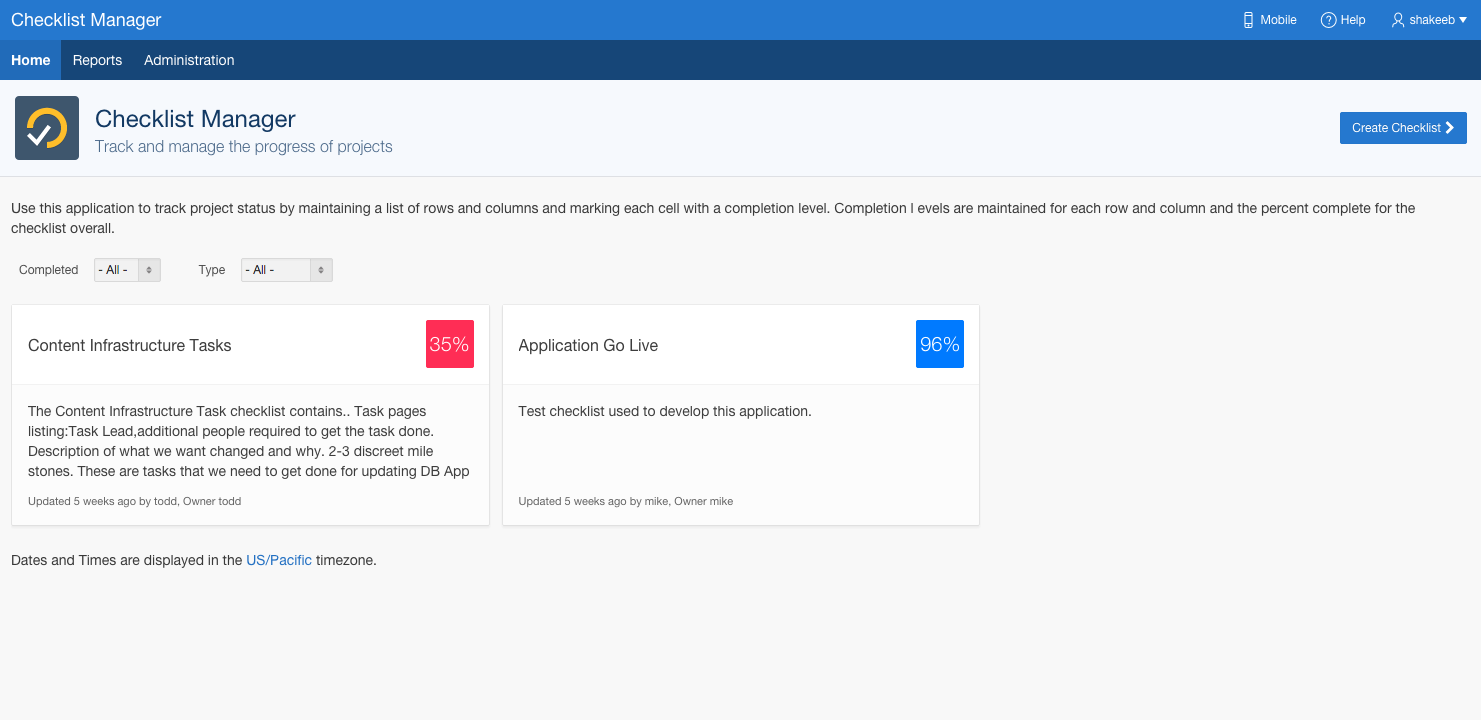Click the Application Go Live card description
The height and width of the screenshot is (720, 1481).
tap(665, 411)
